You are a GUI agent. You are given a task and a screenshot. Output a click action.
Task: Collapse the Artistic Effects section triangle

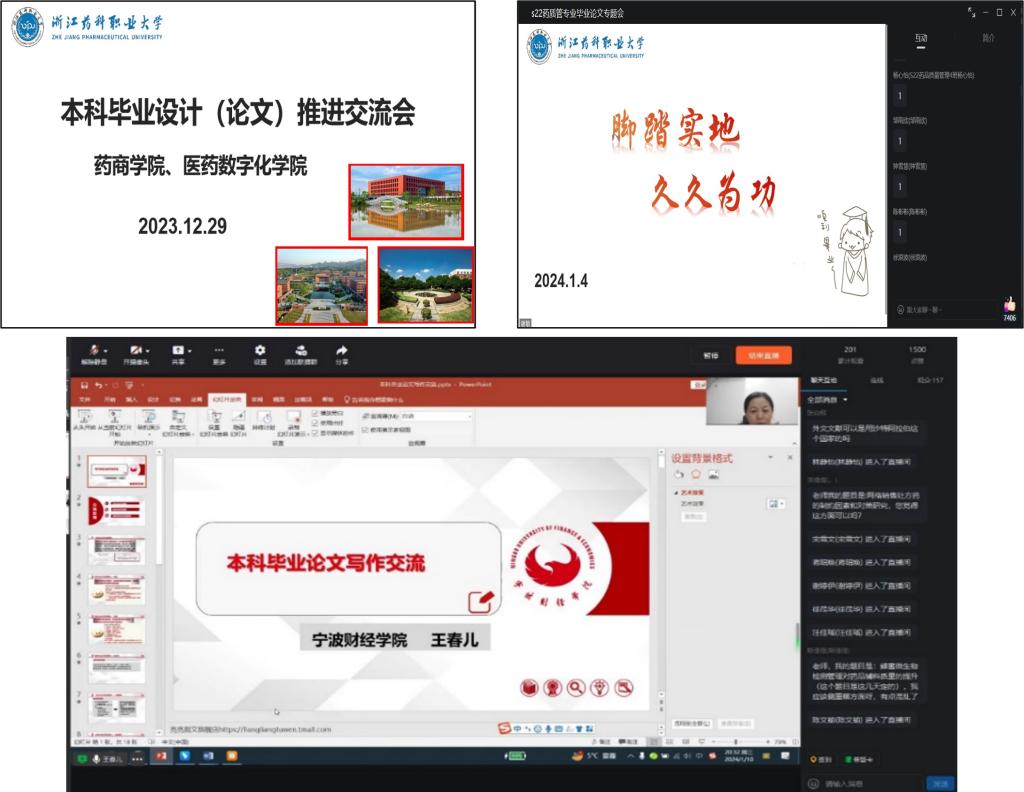[x=677, y=493]
